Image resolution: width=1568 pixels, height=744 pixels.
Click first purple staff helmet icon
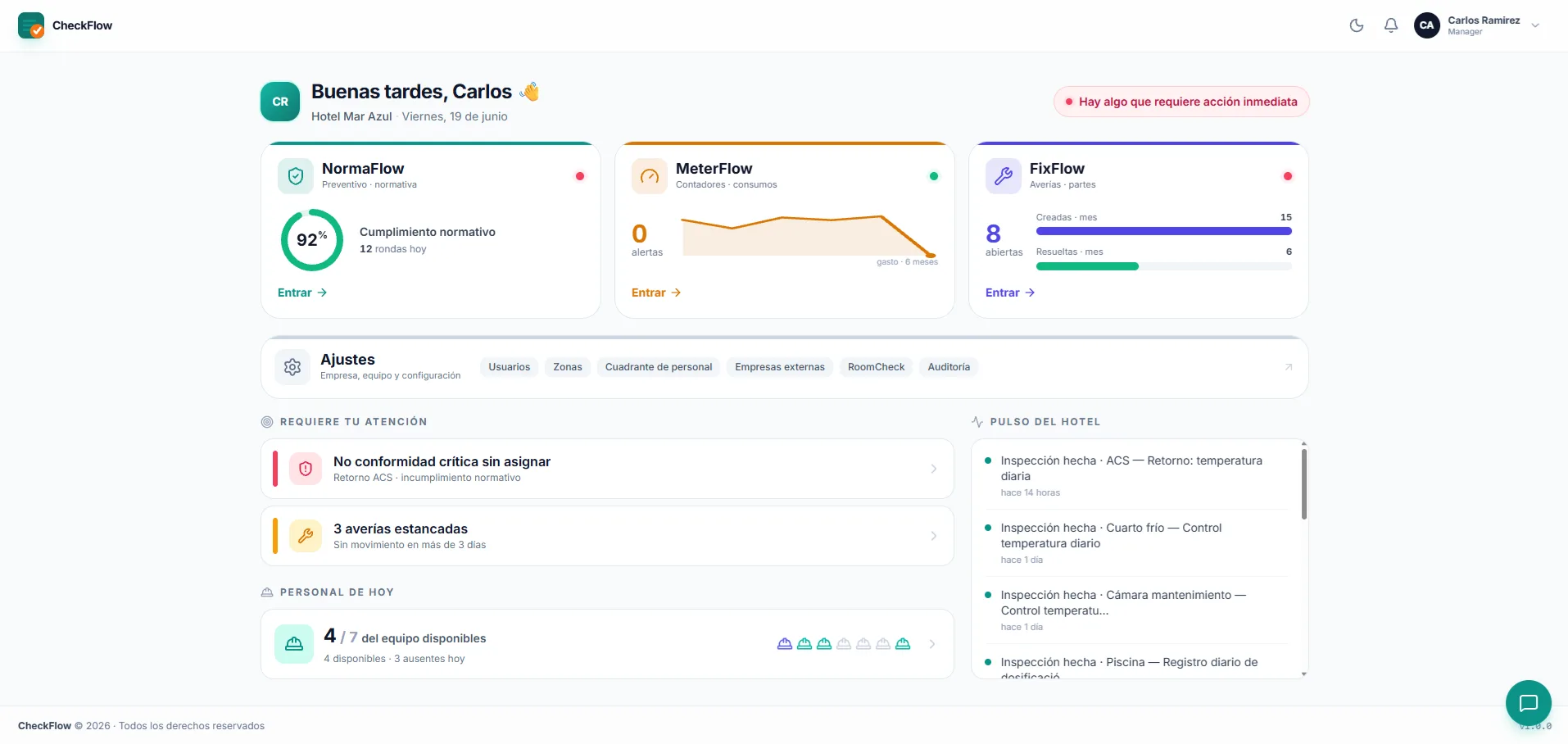tap(785, 644)
